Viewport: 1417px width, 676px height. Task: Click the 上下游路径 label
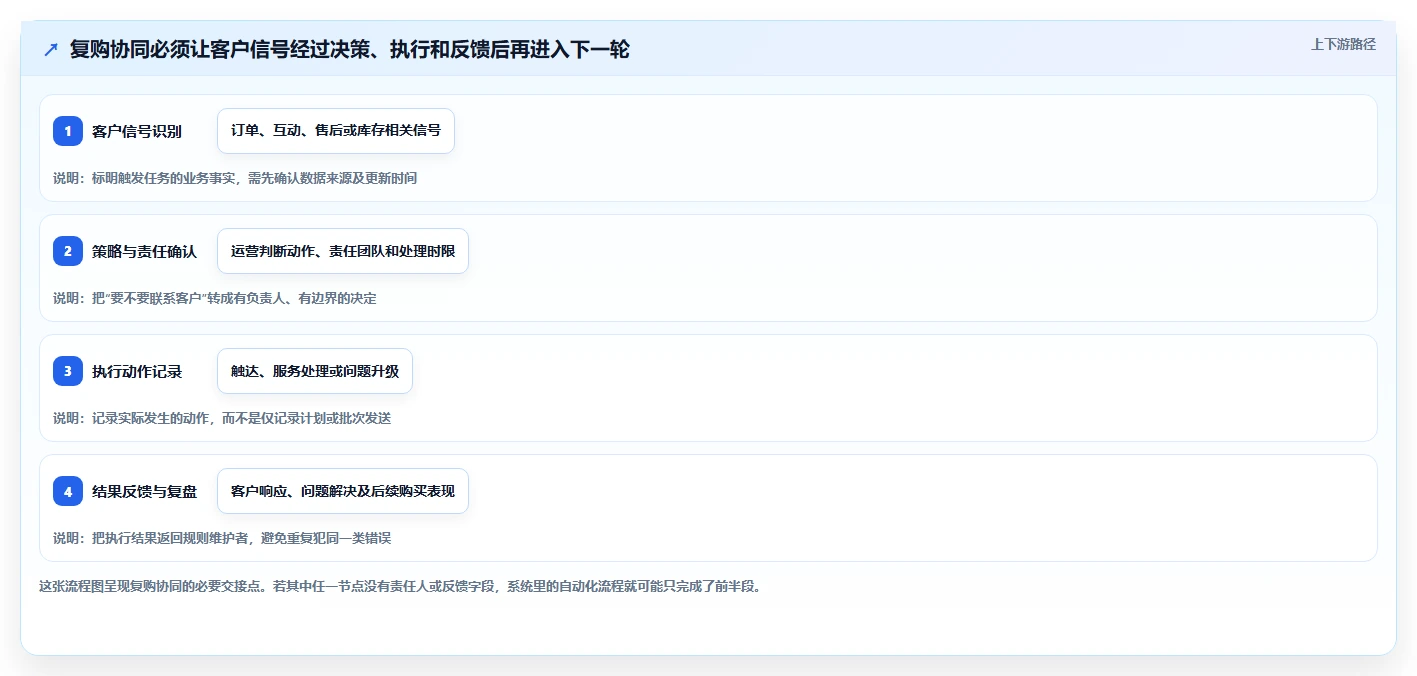[1343, 44]
